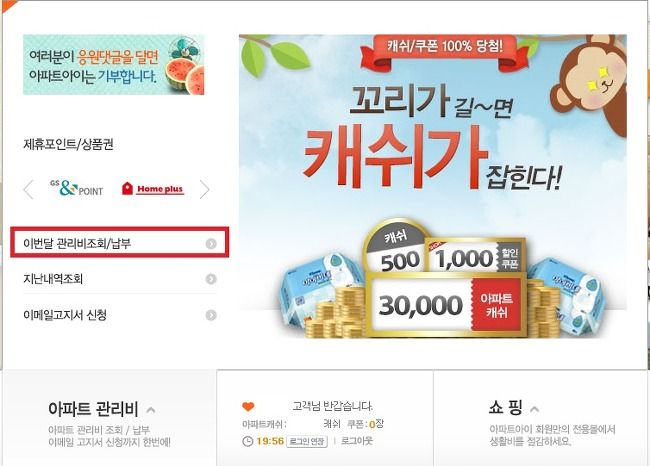Click the 로그인 연장 button

[307, 441]
